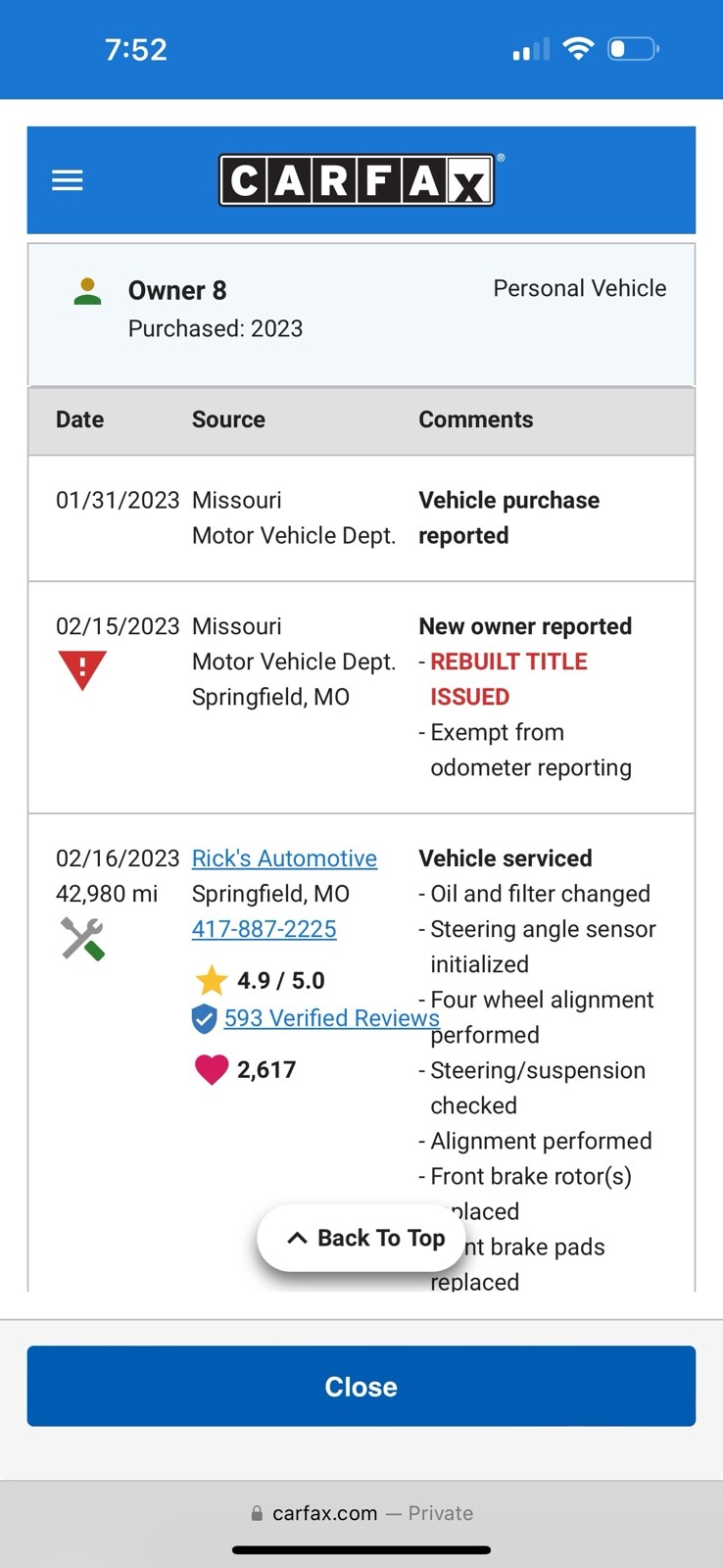This screenshot has width=723, height=1568.
Task: Tap the REBUILT TITLE ISSUED text
Action: (x=507, y=679)
